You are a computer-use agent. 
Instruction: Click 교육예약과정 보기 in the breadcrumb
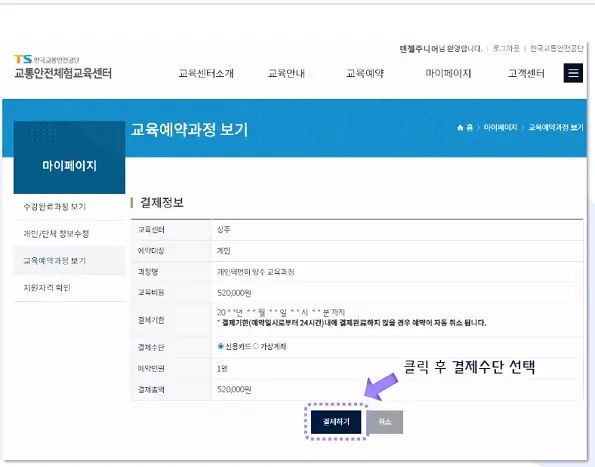556,127
